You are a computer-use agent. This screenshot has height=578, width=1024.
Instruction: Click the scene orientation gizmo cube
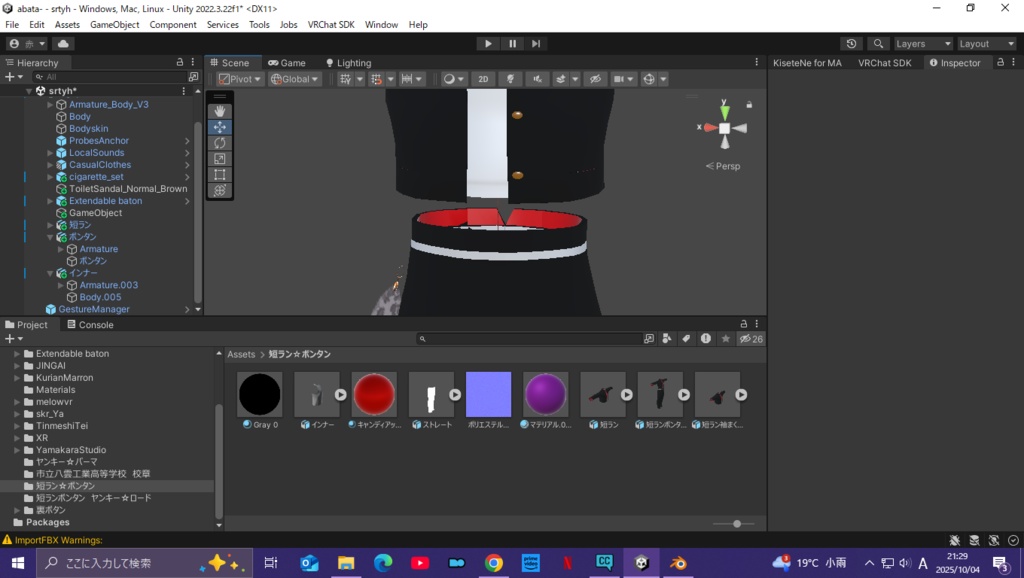coord(724,128)
